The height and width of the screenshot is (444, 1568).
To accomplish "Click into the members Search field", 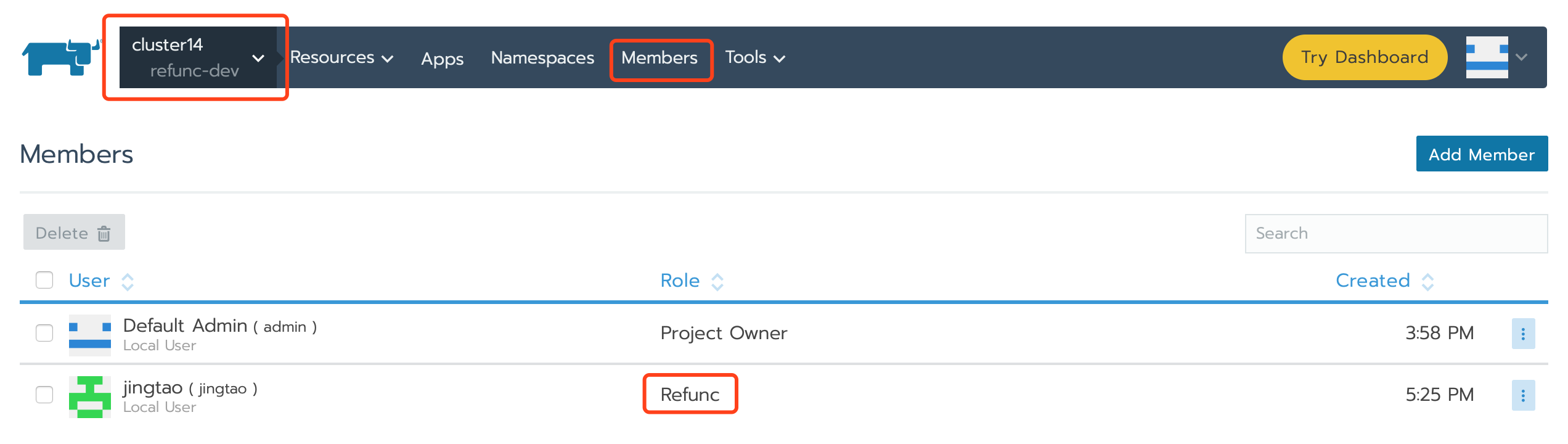I will pyautogui.click(x=1395, y=234).
